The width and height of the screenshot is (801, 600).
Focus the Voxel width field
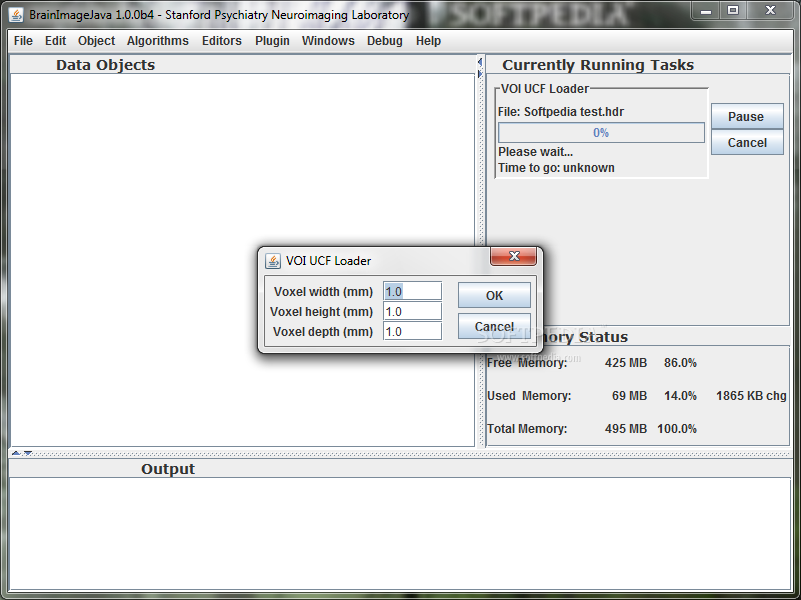coord(412,291)
